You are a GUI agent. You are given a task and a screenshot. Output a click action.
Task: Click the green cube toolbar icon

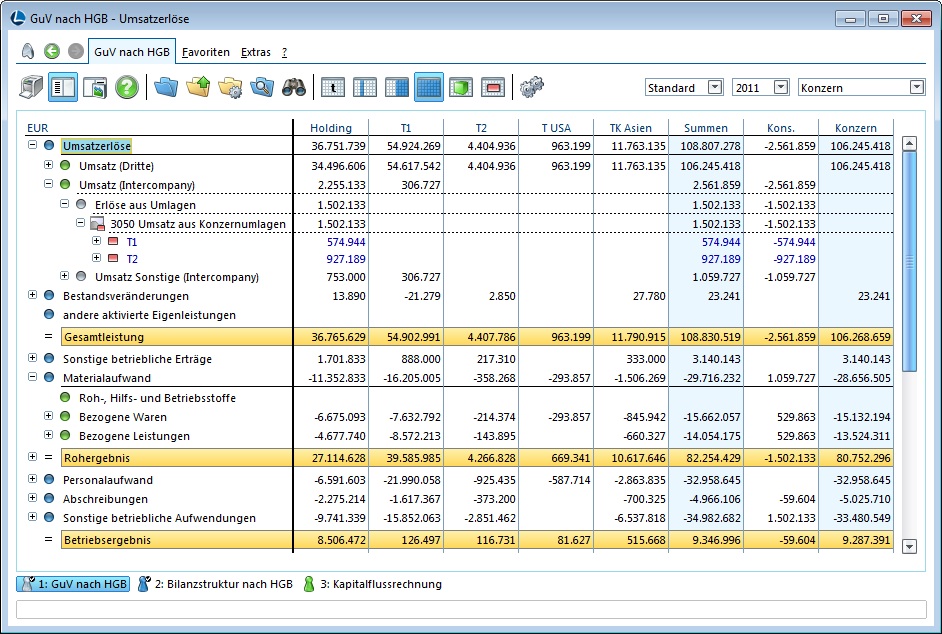[x=460, y=87]
